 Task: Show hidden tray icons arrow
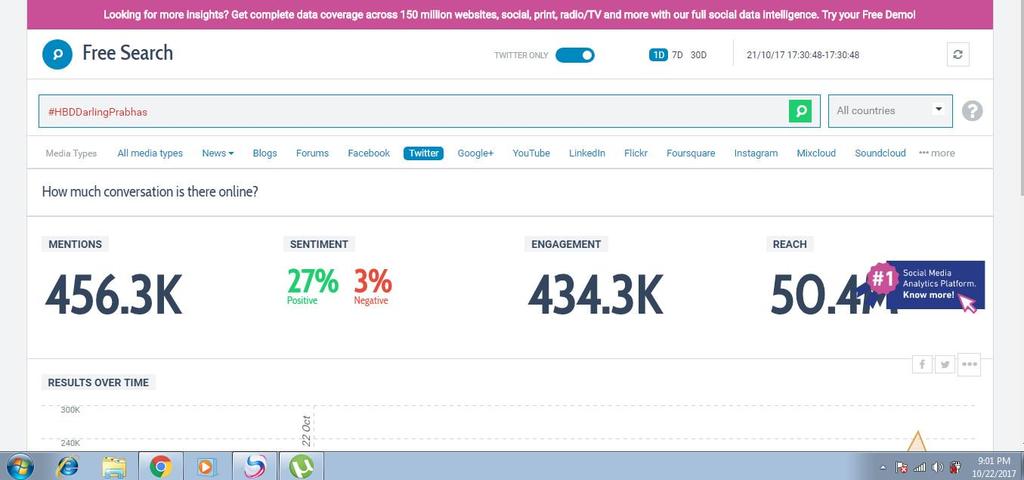pyautogui.click(x=884, y=467)
